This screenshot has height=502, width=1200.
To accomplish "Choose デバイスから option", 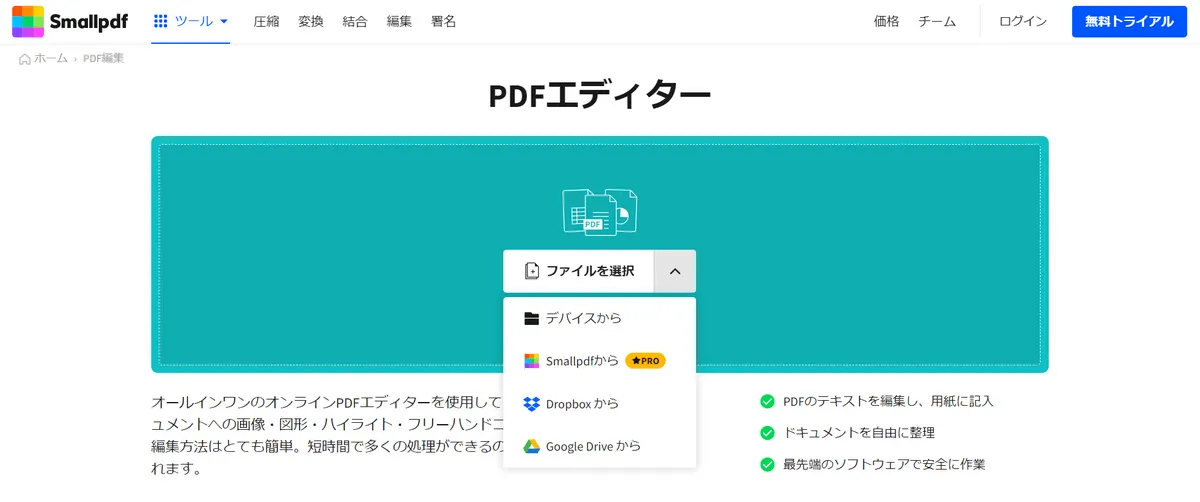I will [x=599, y=318].
